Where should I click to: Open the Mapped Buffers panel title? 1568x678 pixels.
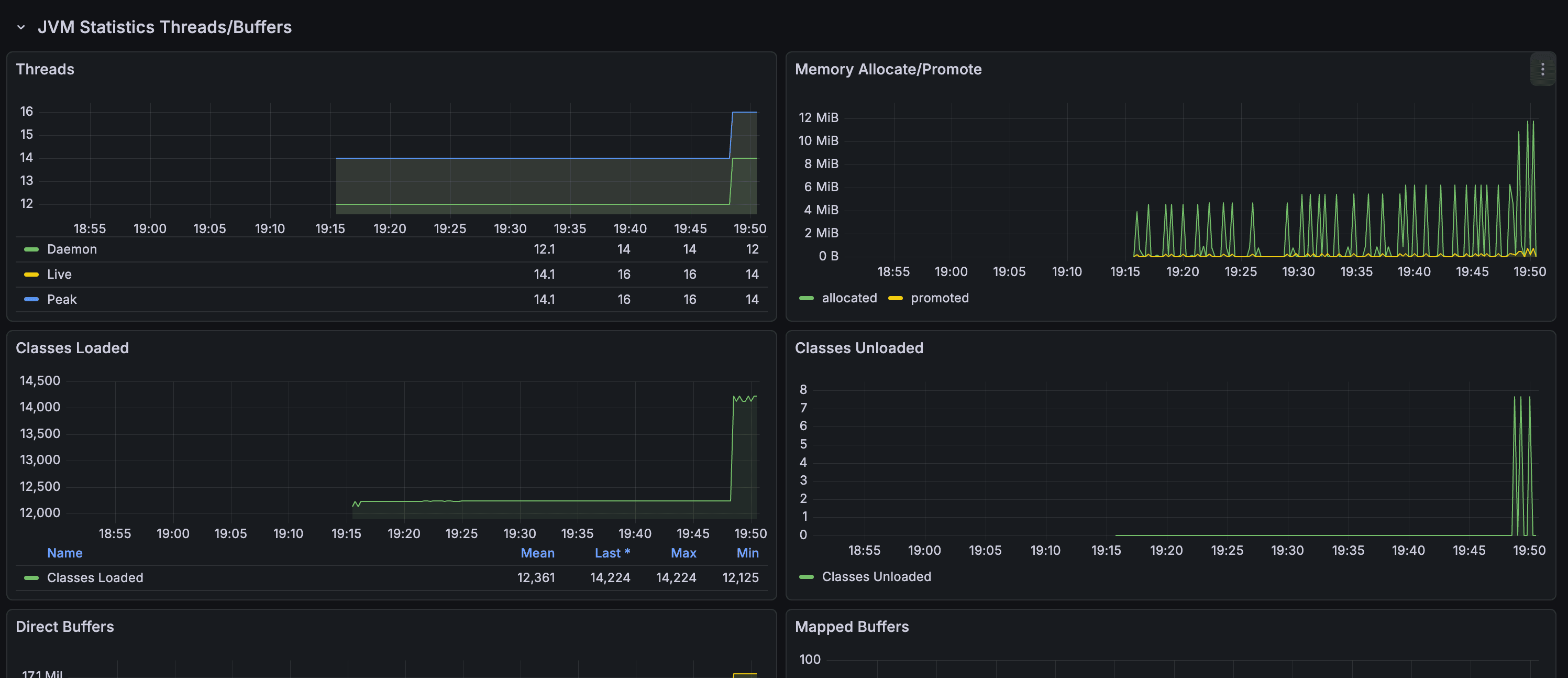pyautogui.click(x=851, y=627)
